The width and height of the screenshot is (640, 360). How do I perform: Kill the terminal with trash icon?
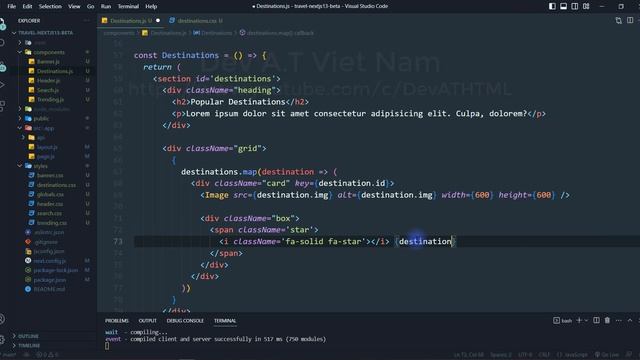[x=607, y=320]
